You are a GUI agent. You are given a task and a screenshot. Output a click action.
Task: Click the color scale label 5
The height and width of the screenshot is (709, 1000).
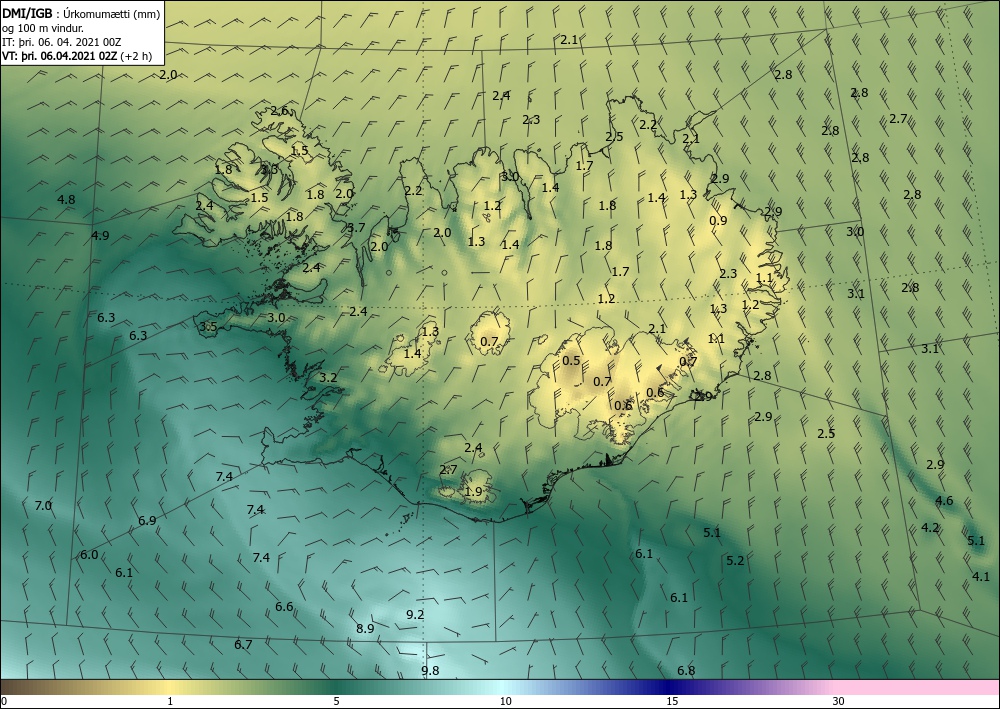[336, 701]
